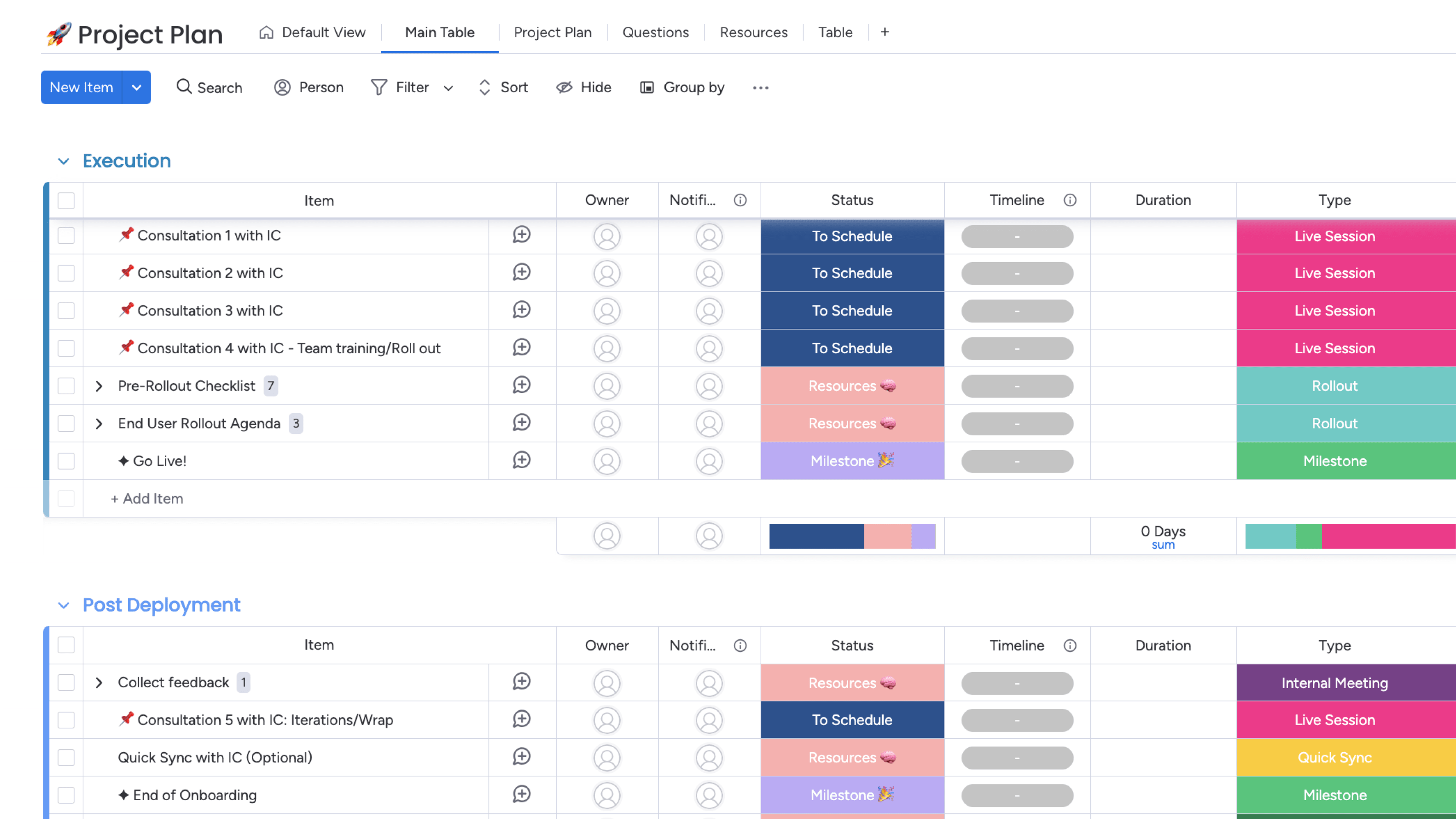Add a new view with plus icon

coord(885,32)
